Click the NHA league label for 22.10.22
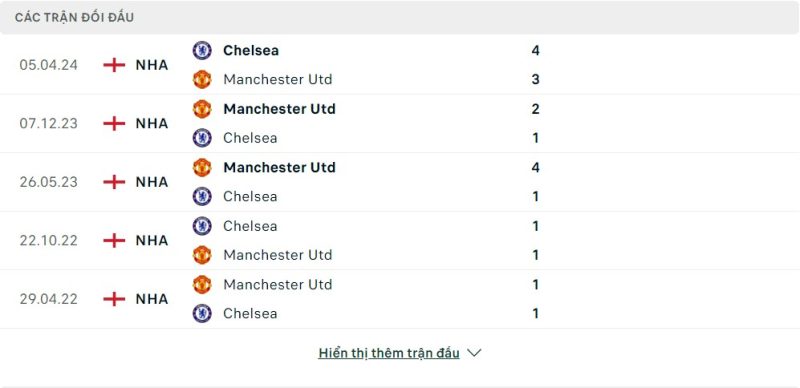Screen dimensions: 800x388 coord(152,240)
